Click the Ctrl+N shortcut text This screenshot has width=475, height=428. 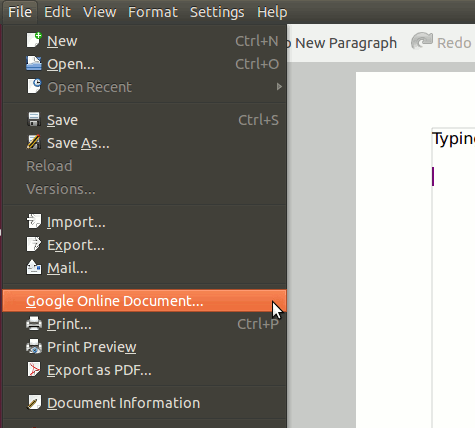tap(257, 41)
